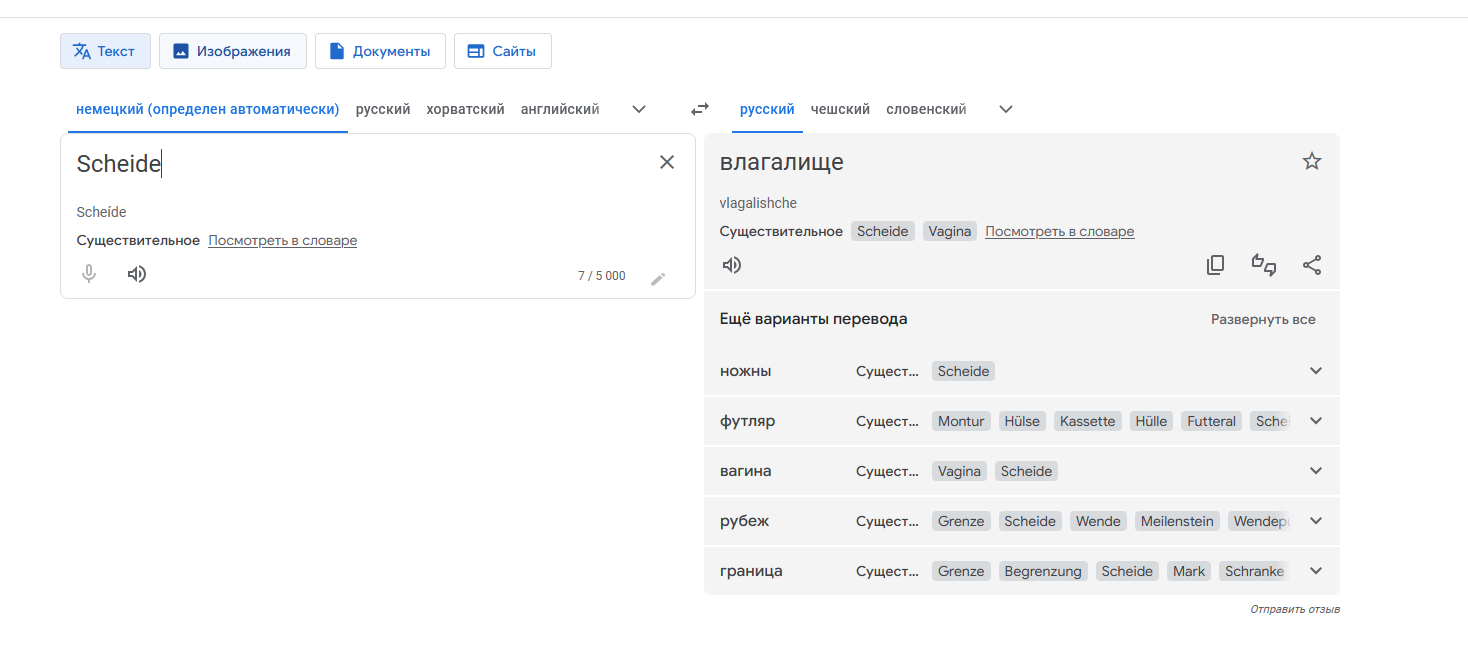Clear source text with X icon
1468x668 pixels.
[x=667, y=162]
